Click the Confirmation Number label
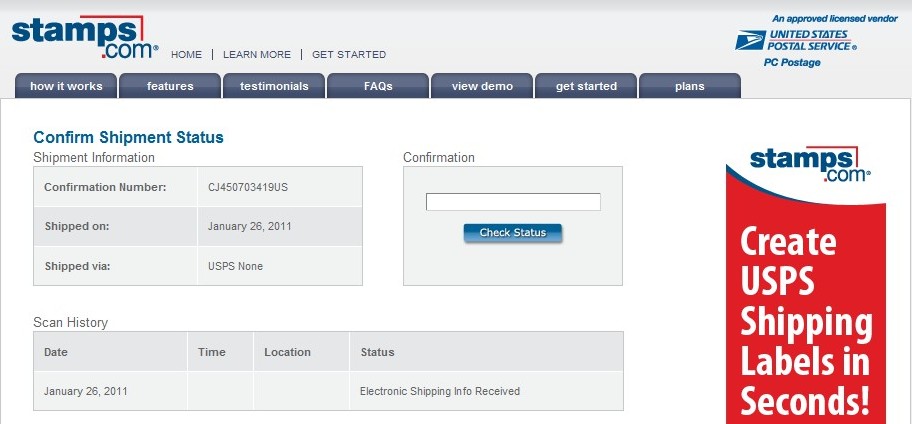The width and height of the screenshot is (912, 424). point(105,187)
